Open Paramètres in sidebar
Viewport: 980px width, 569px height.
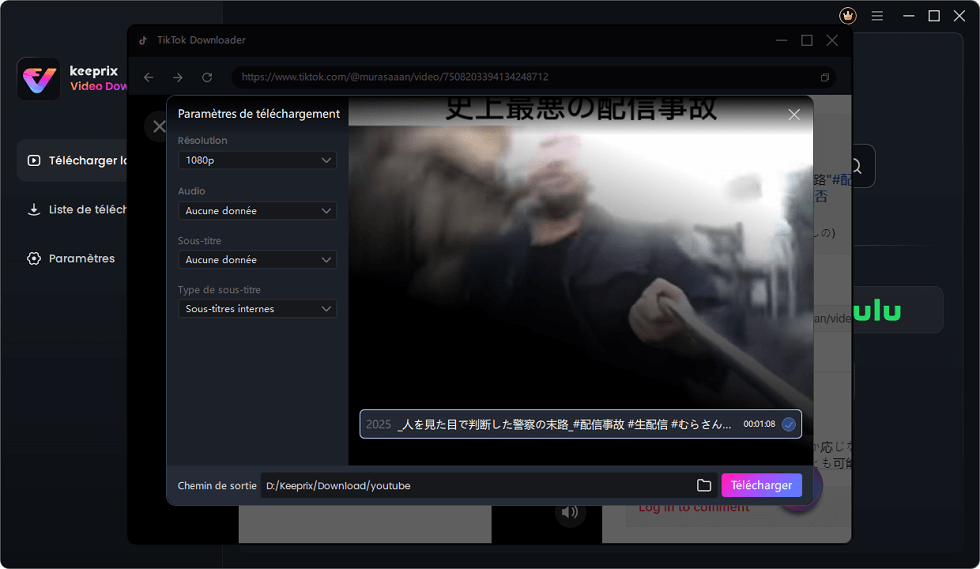click(71, 258)
